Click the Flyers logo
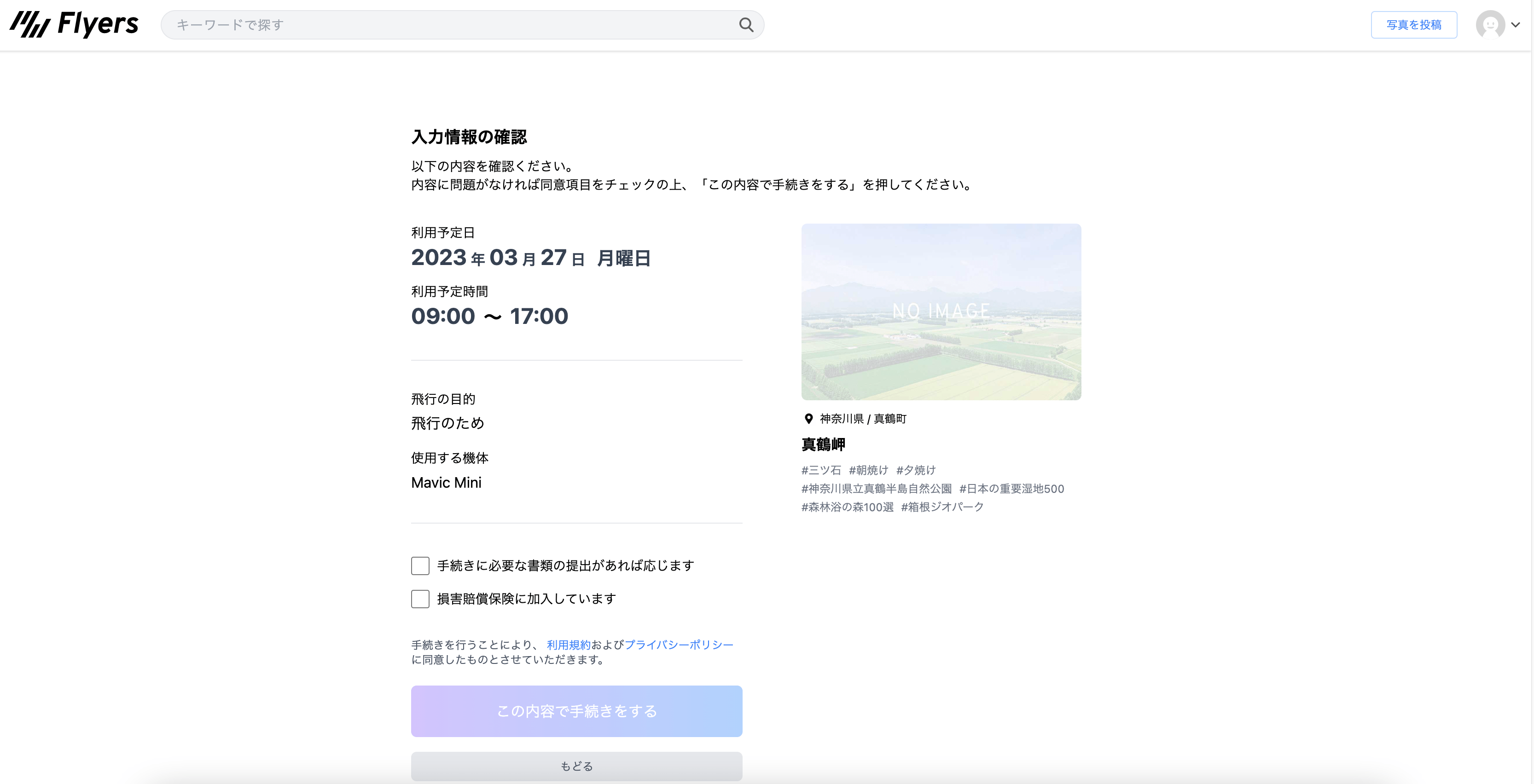 pos(74,24)
